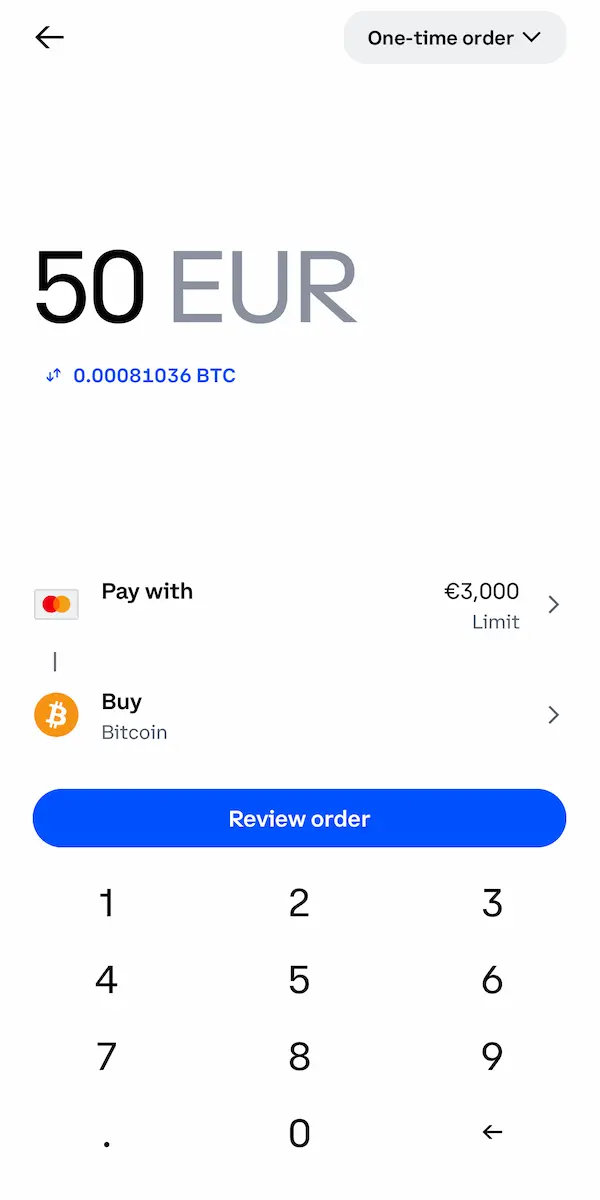Tap the 0.00081036 BTC conversion link
Image resolution: width=600 pixels, height=1200 pixels.
(x=154, y=376)
